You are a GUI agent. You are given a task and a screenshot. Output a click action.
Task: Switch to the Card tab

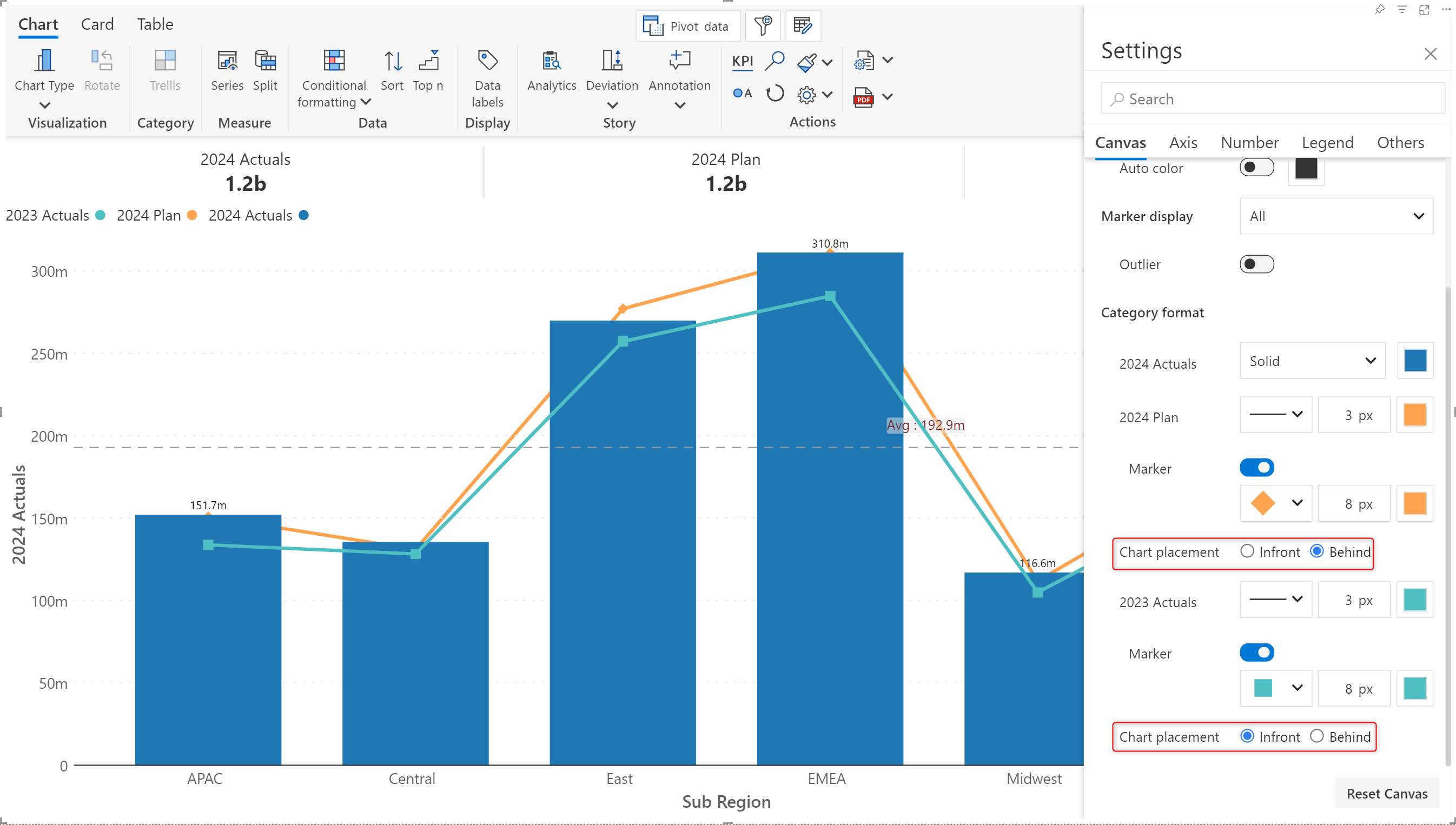97,24
